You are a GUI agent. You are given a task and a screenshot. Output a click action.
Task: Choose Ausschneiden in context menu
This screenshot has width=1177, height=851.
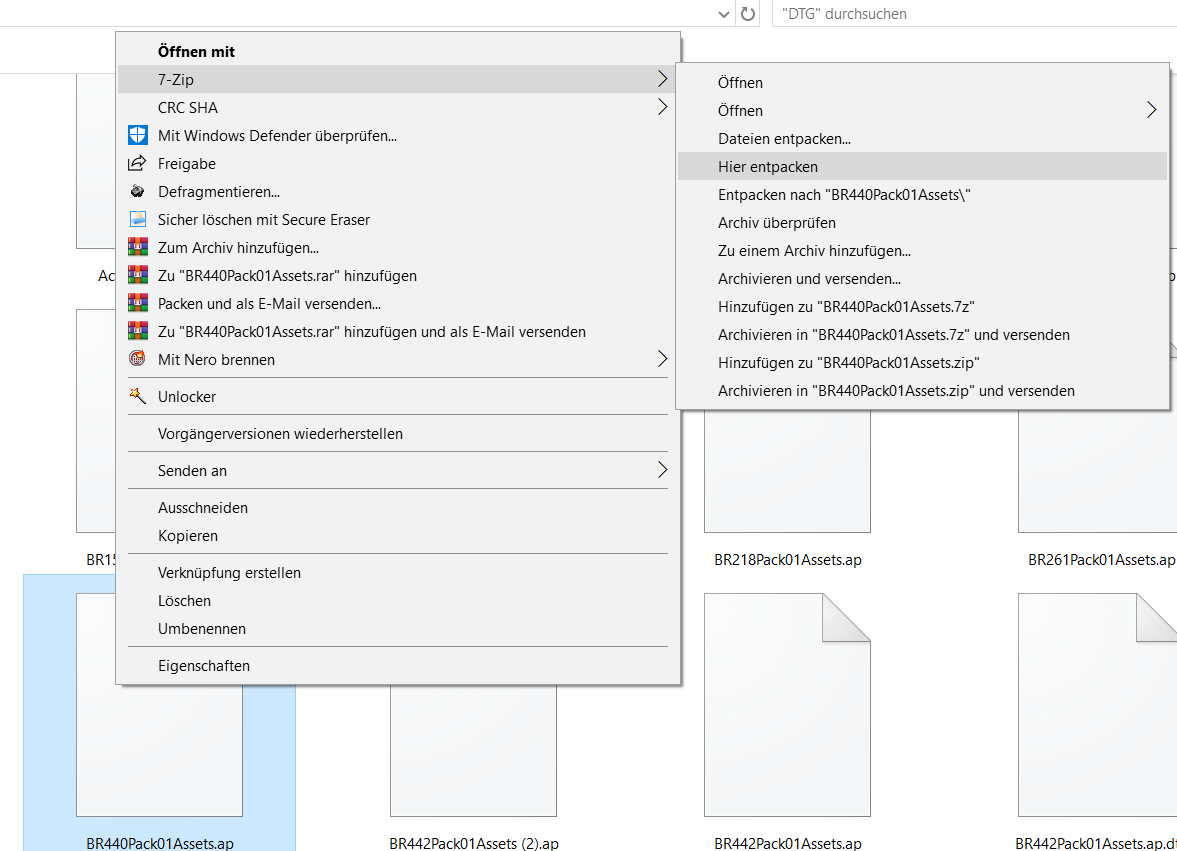point(399,507)
